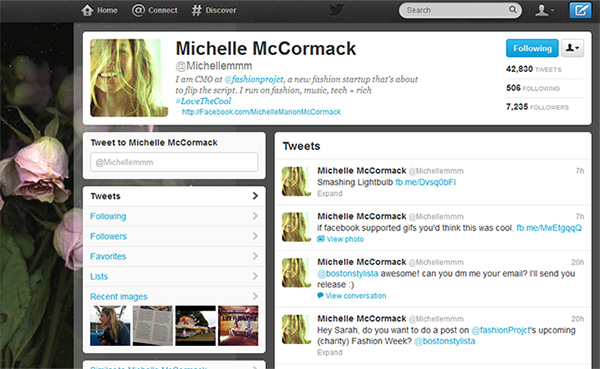The height and width of the screenshot is (369, 600).
Task: Click the Connect nav label
Action: tap(163, 10)
